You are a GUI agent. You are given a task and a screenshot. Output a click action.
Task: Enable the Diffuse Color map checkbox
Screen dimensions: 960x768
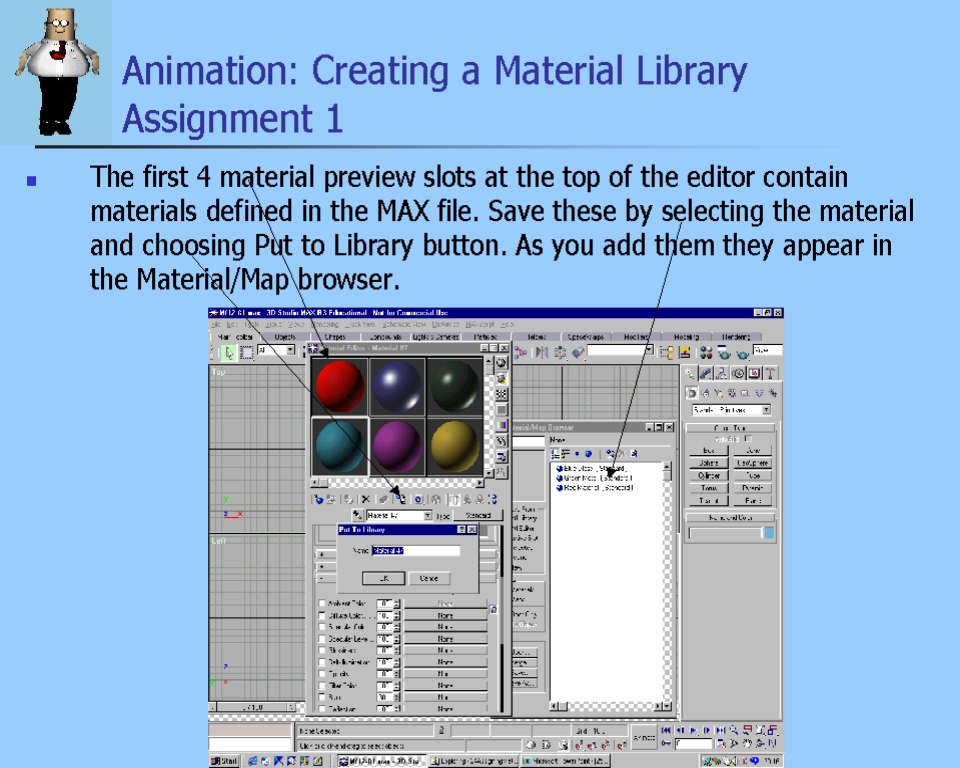(x=322, y=616)
